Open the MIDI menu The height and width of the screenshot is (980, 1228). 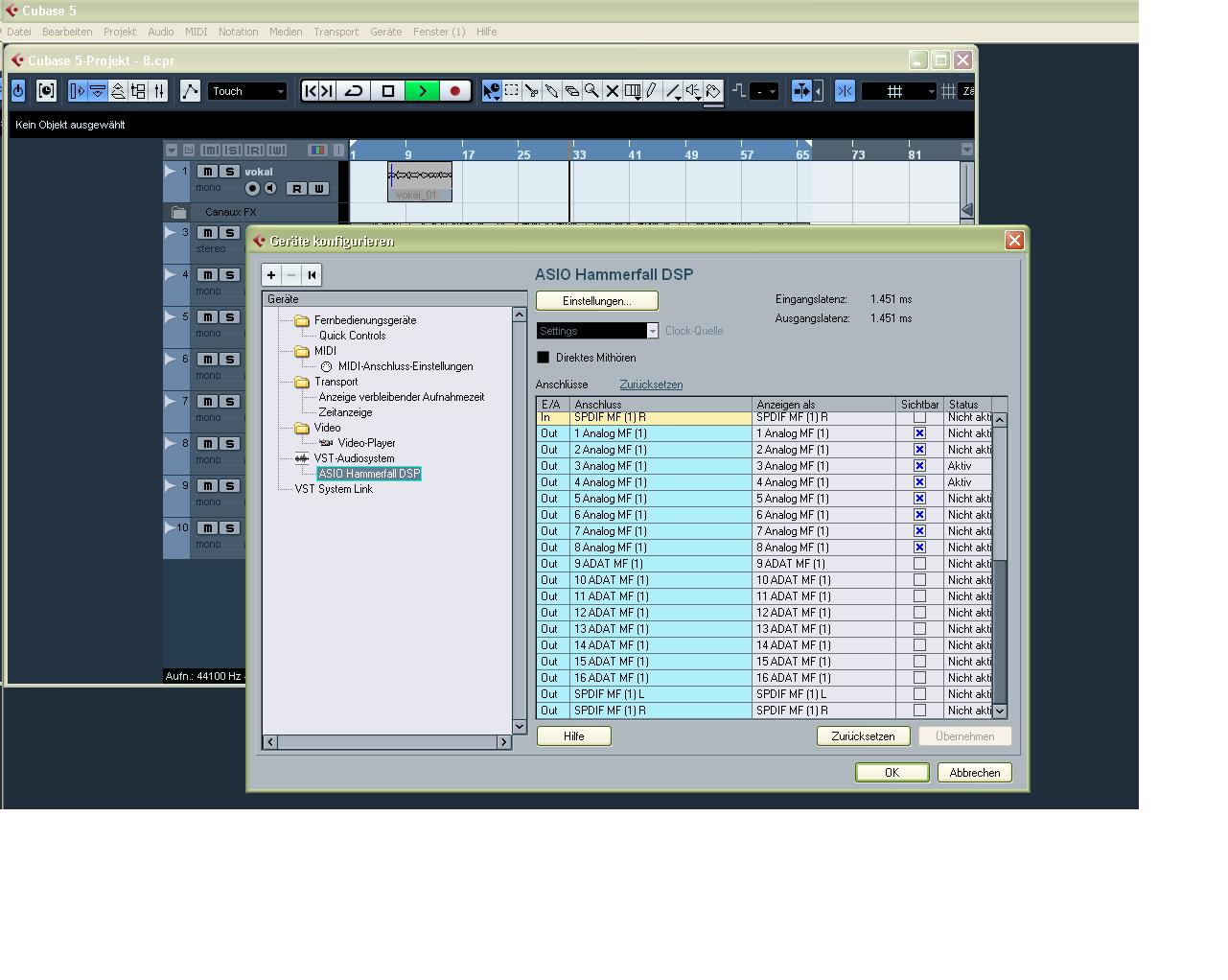196,32
